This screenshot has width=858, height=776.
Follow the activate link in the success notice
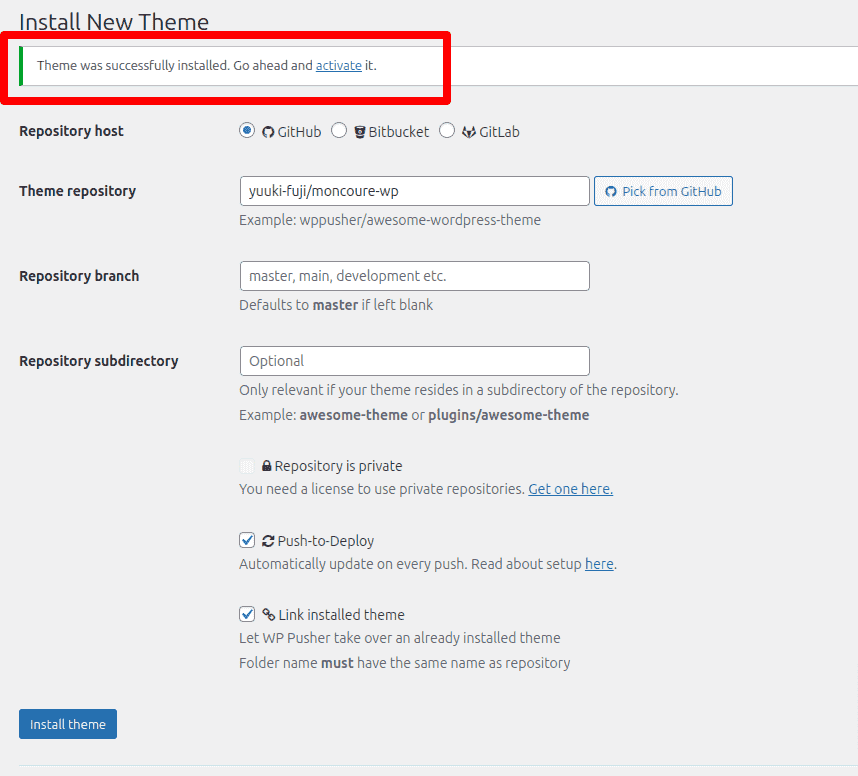(x=339, y=65)
